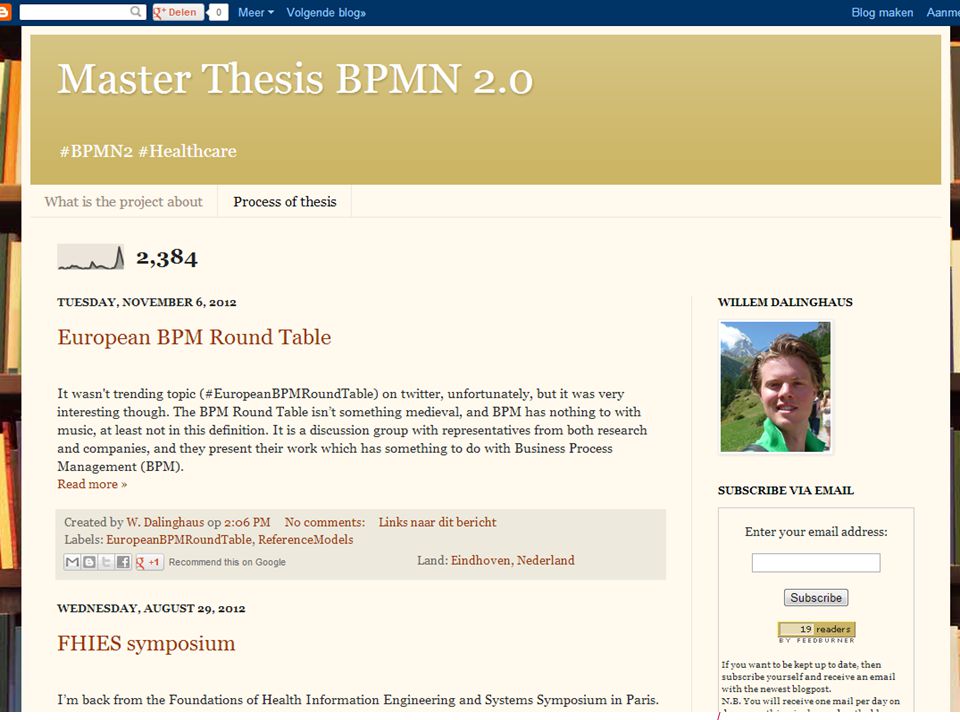Open the No comments link
Image resolution: width=960 pixels, height=720 pixels.
click(324, 522)
